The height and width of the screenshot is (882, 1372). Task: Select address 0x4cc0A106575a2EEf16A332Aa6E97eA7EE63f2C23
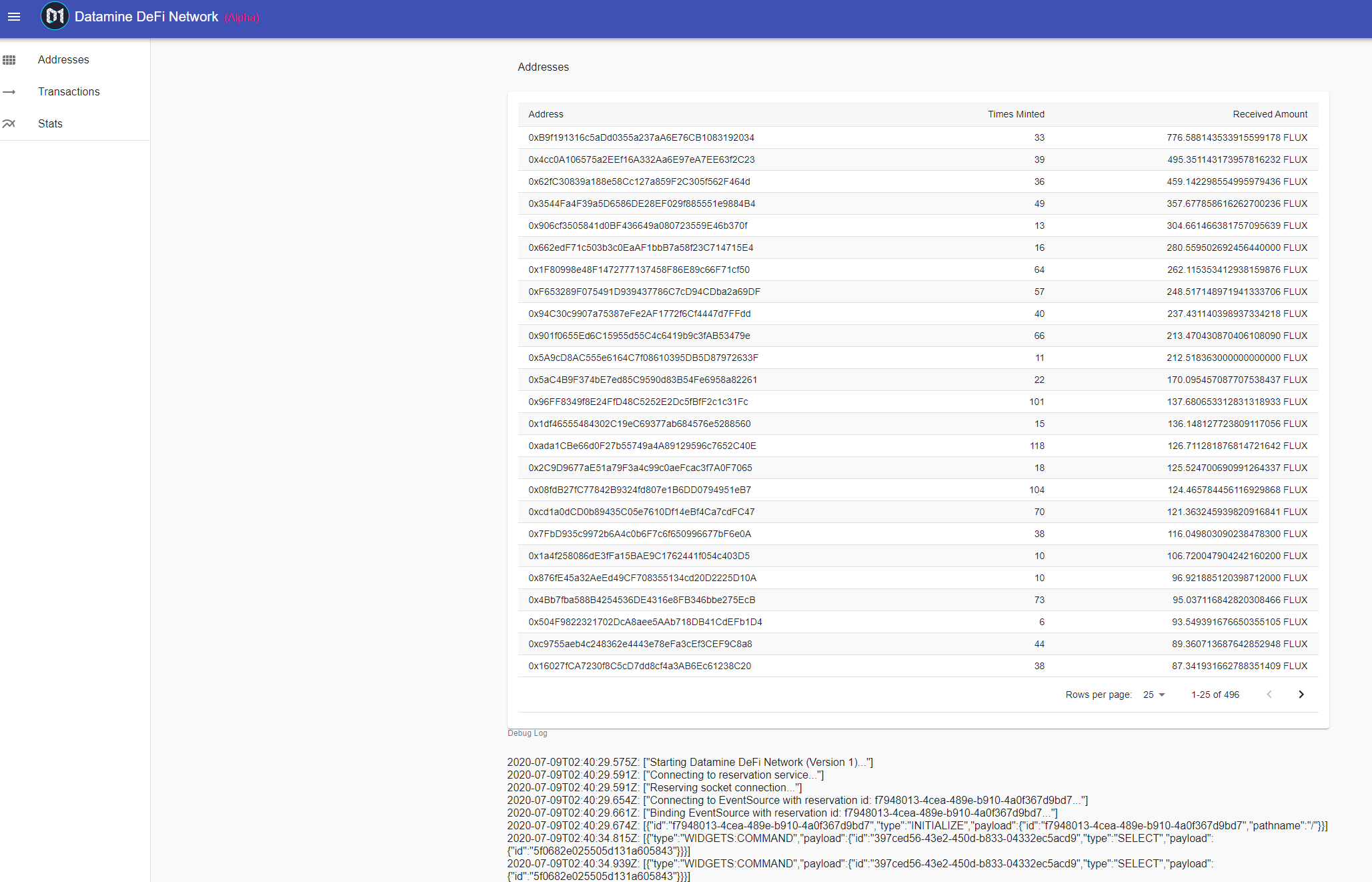click(x=642, y=159)
